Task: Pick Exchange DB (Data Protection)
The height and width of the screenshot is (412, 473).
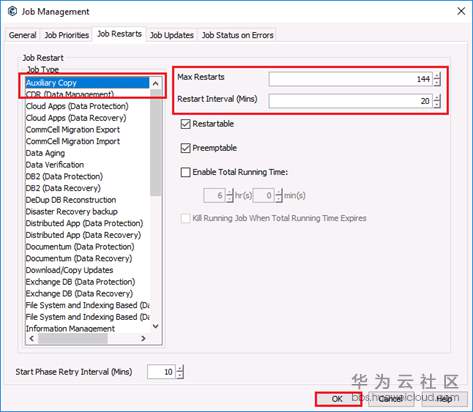Action: click(87, 281)
